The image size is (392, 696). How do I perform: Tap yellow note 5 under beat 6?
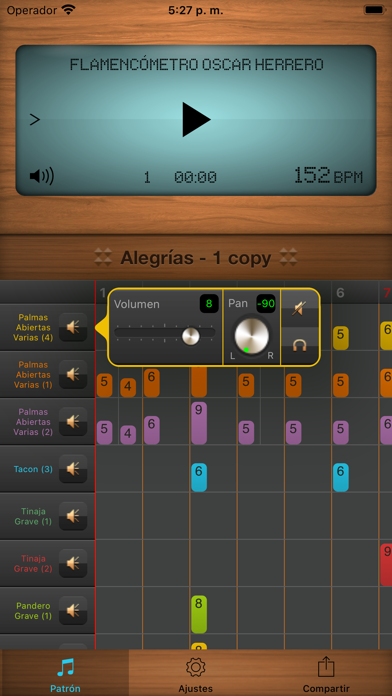click(341, 338)
